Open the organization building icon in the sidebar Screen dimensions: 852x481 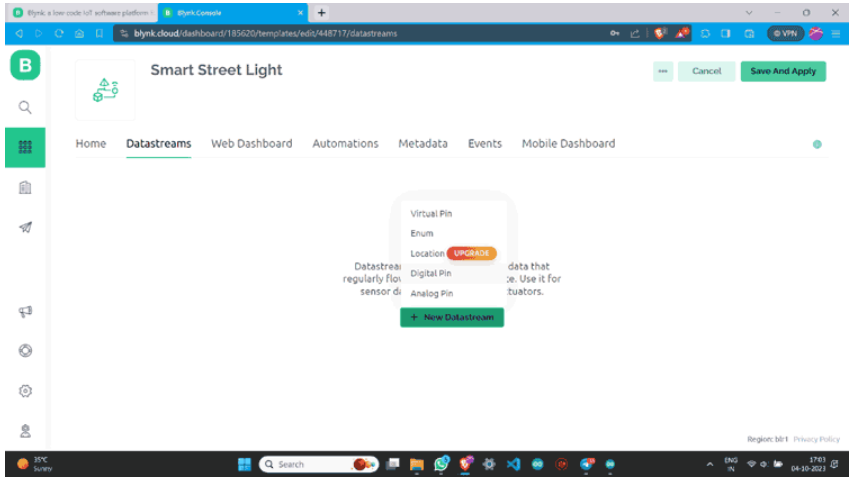tap(25, 187)
